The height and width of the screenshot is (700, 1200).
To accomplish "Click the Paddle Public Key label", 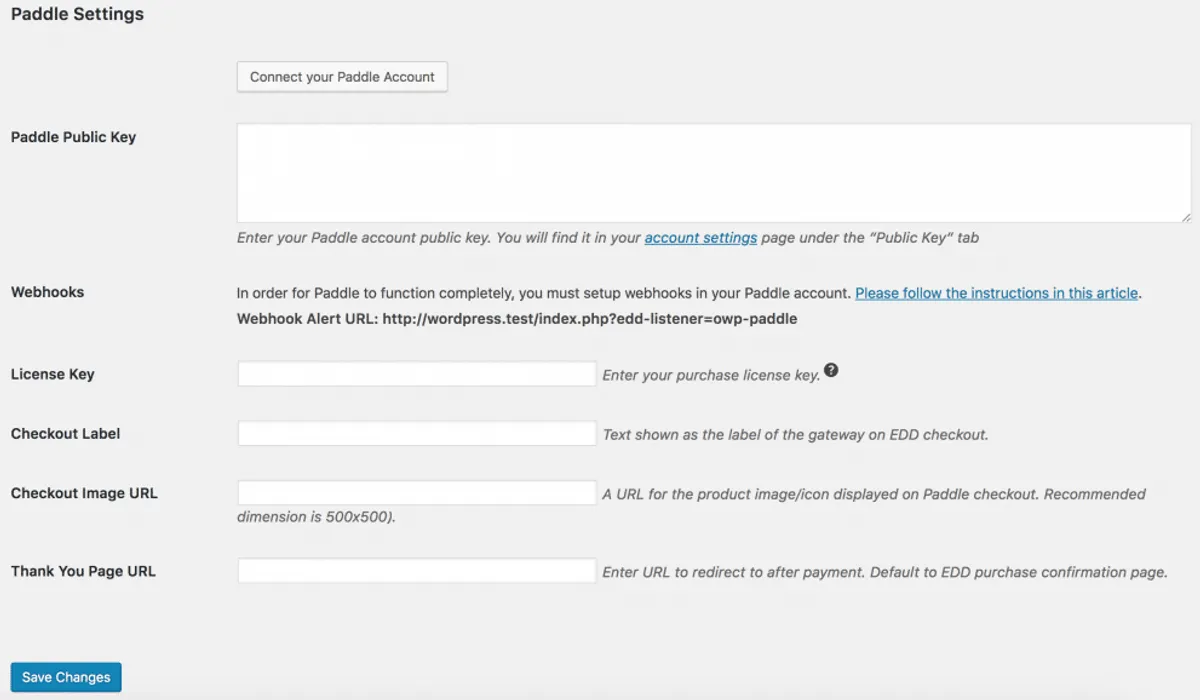I will tap(73, 137).
